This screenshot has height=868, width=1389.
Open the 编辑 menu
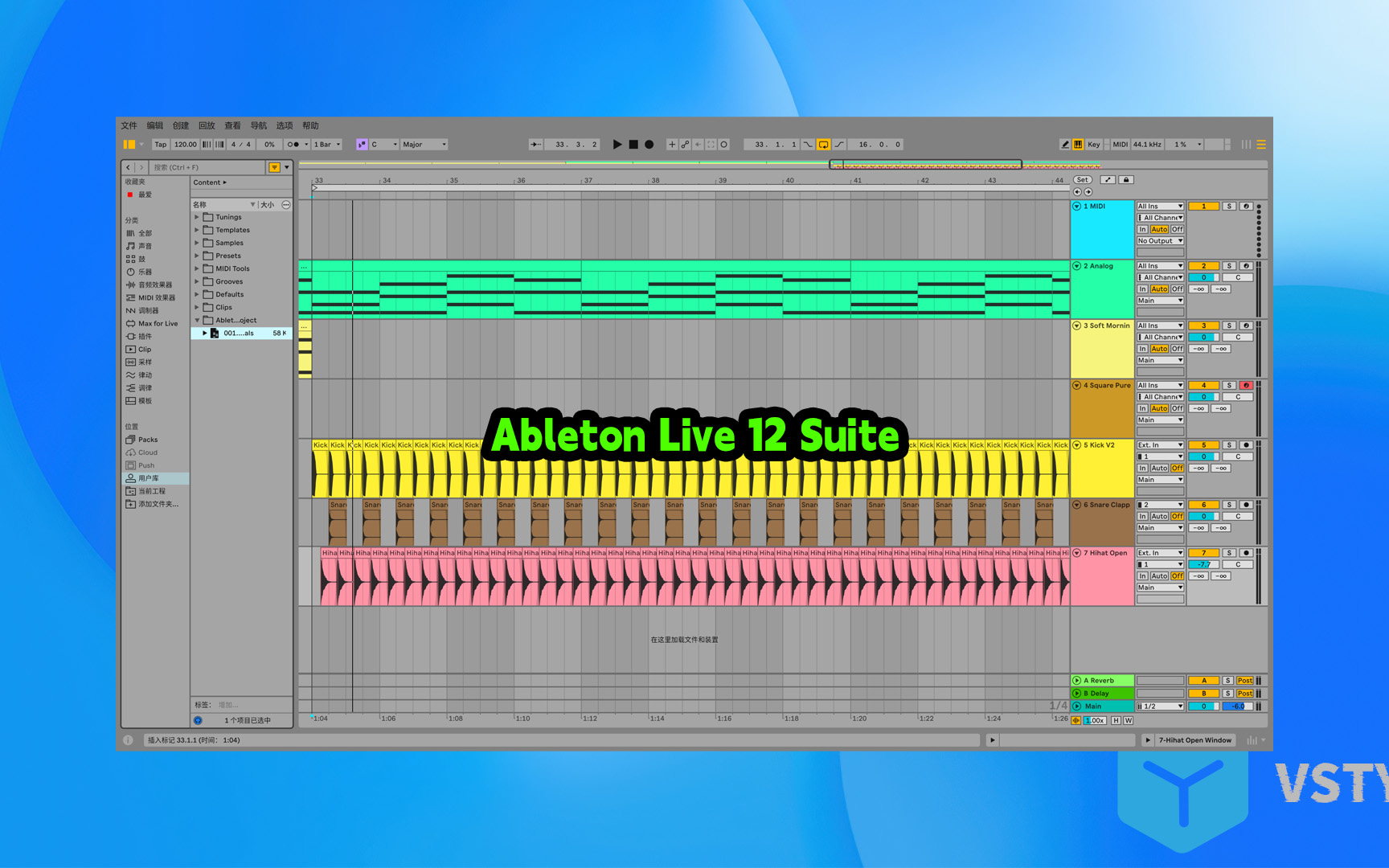[x=155, y=126]
